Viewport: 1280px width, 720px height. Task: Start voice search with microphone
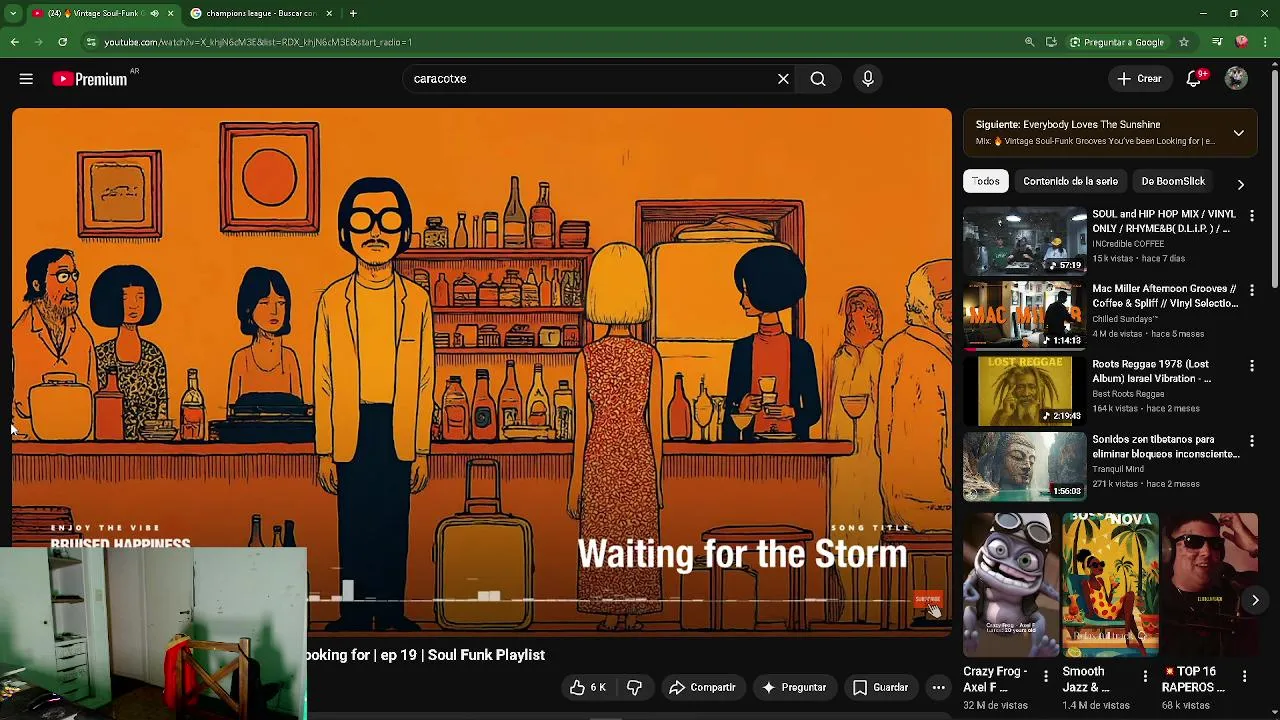point(868,79)
